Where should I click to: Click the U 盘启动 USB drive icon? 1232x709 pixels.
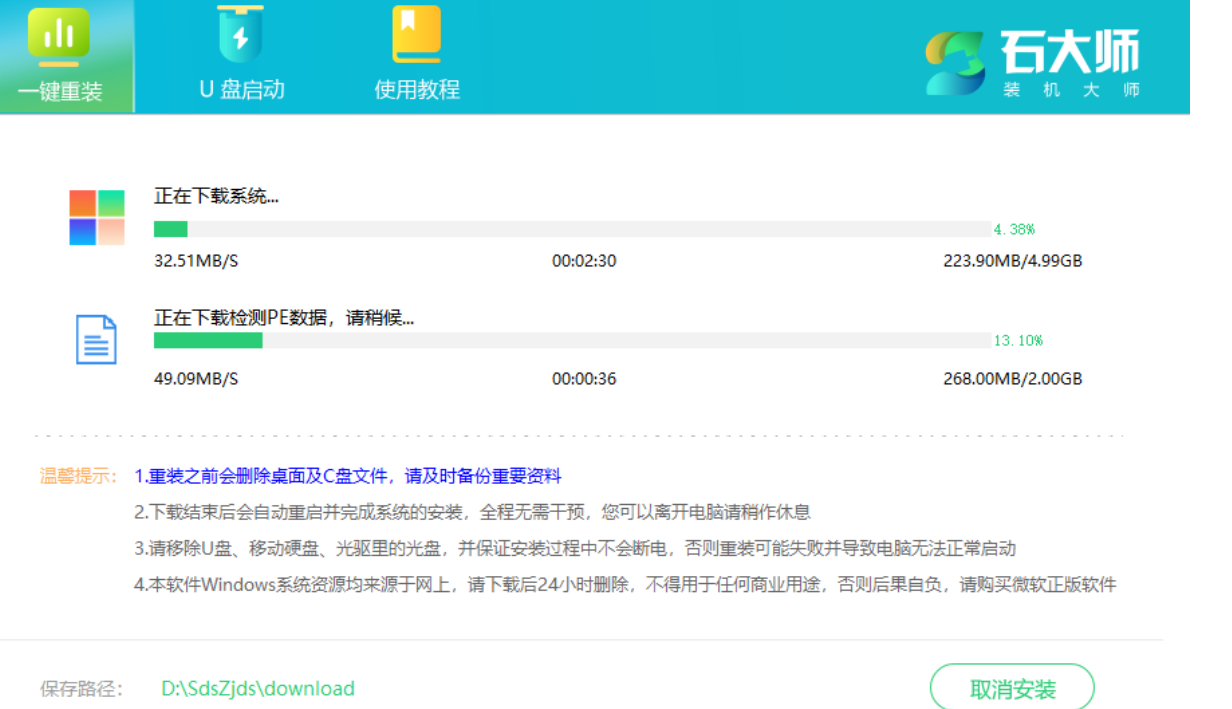coord(240,35)
